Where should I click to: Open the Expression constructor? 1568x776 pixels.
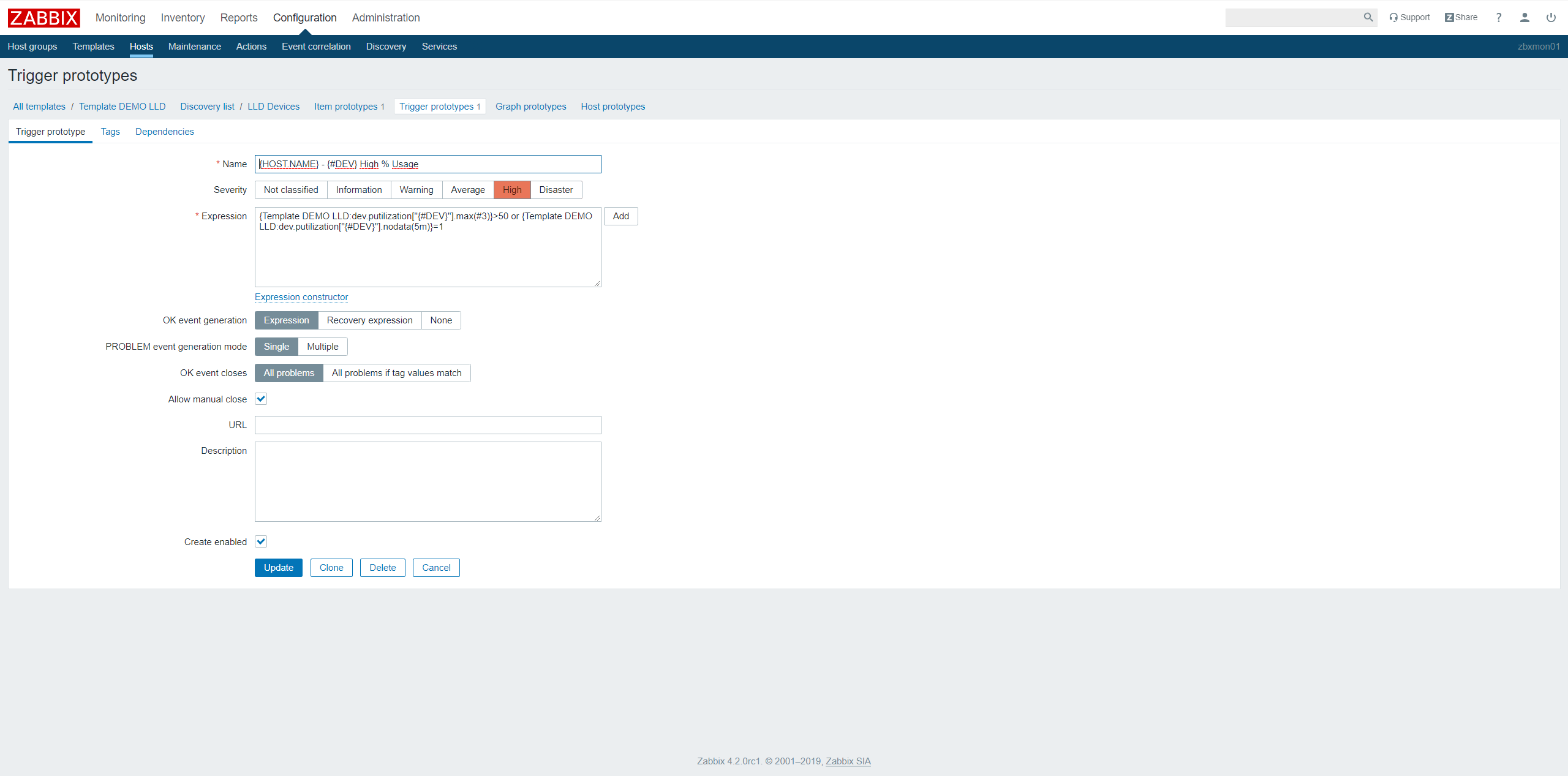[301, 297]
